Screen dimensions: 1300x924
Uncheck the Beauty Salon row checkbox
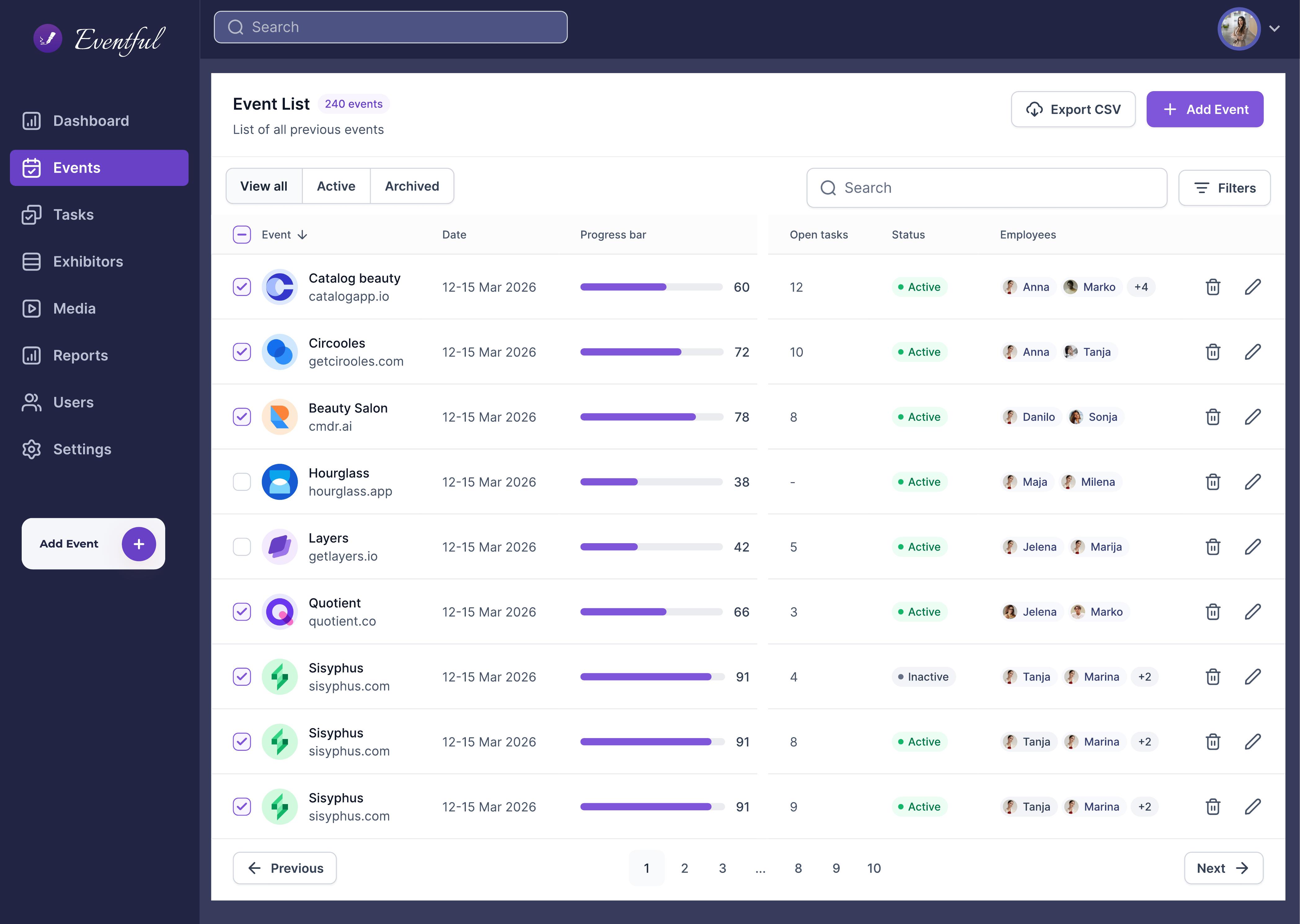(x=242, y=417)
